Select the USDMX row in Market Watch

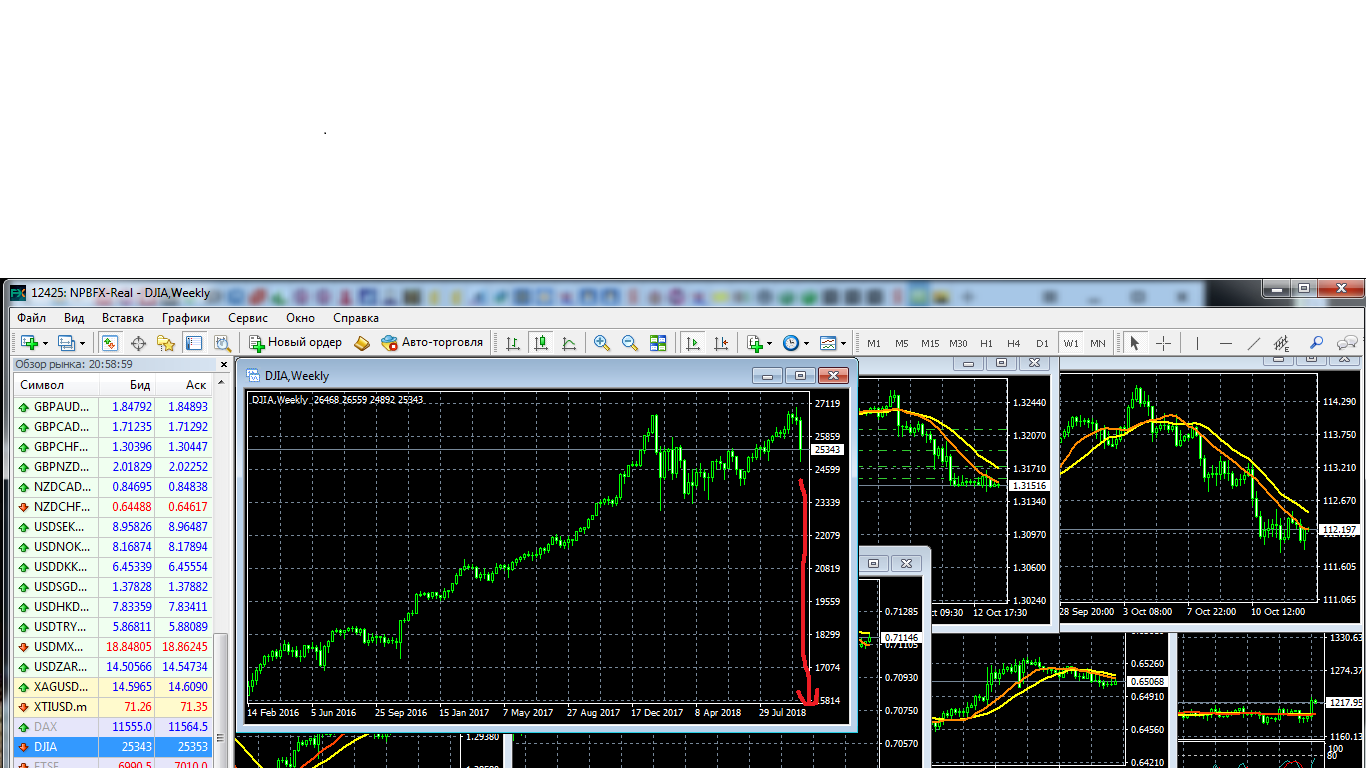pyautogui.click(x=112, y=647)
